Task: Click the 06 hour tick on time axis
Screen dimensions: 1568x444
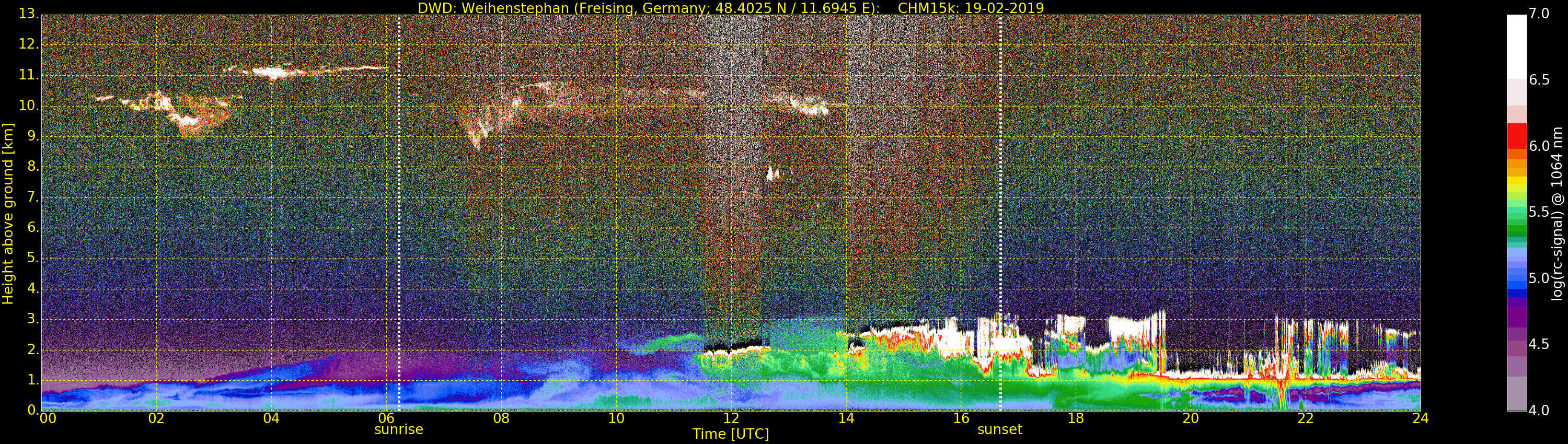Action: (x=387, y=418)
